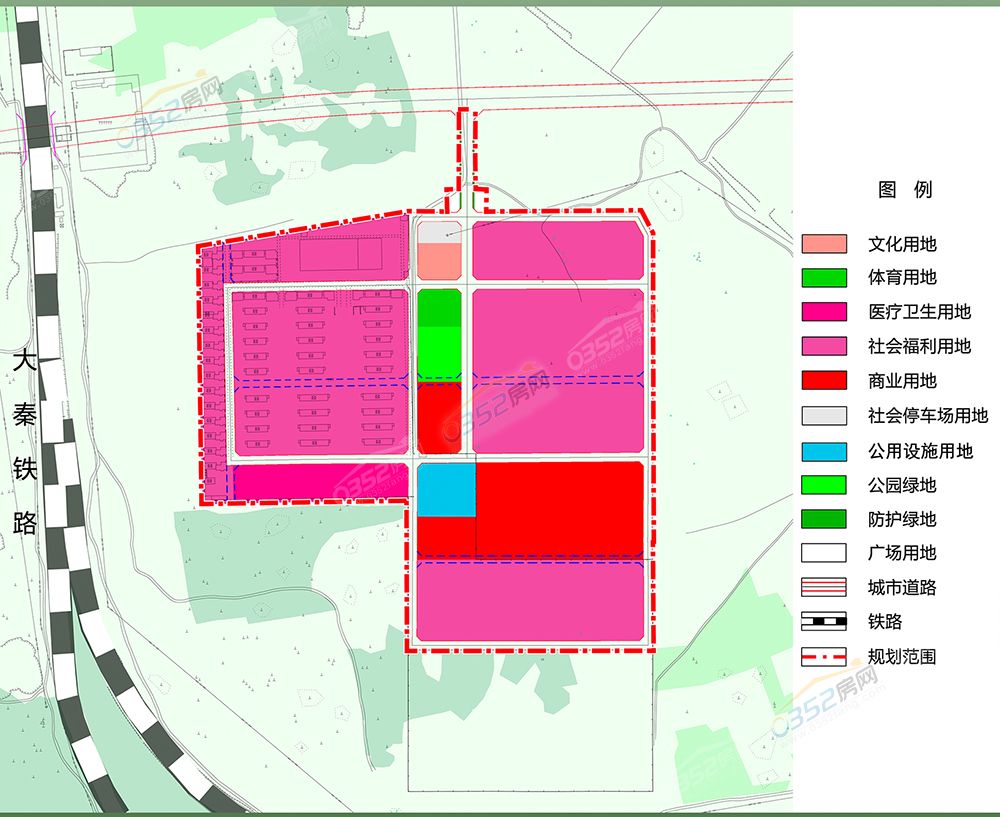1000x817 pixels.
Task: Click the 文化用地 salmon legend swatch
Action: click(x=823, y=244)
